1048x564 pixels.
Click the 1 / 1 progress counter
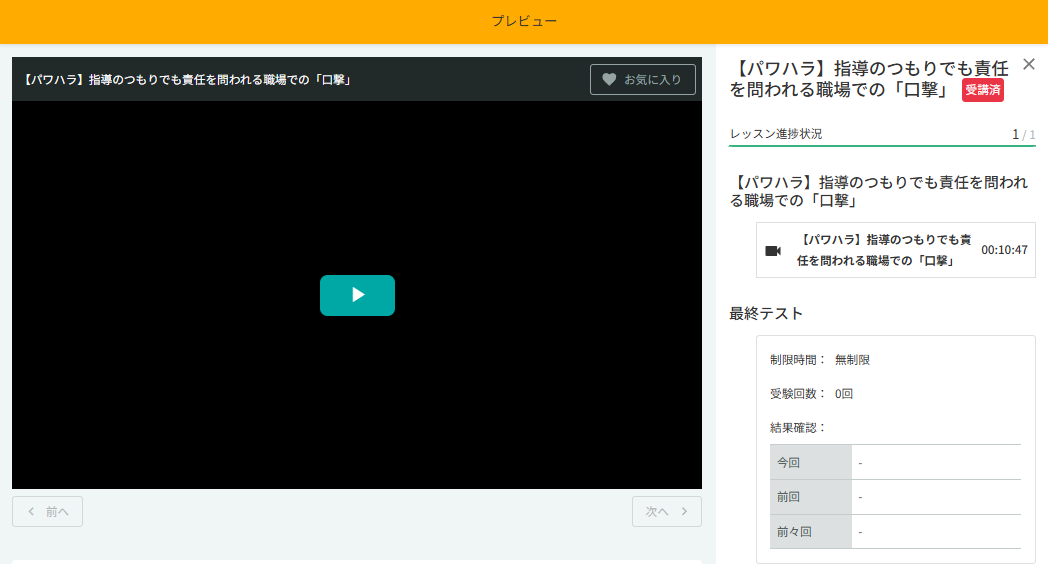click(1024, 134)
